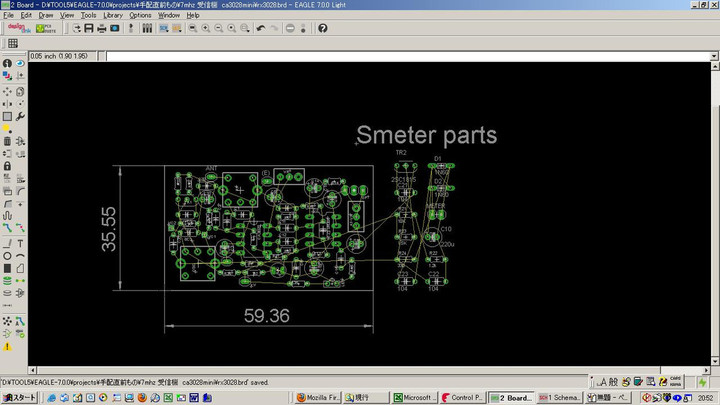
Task: Click the Stop command icon
Action: 290,28
